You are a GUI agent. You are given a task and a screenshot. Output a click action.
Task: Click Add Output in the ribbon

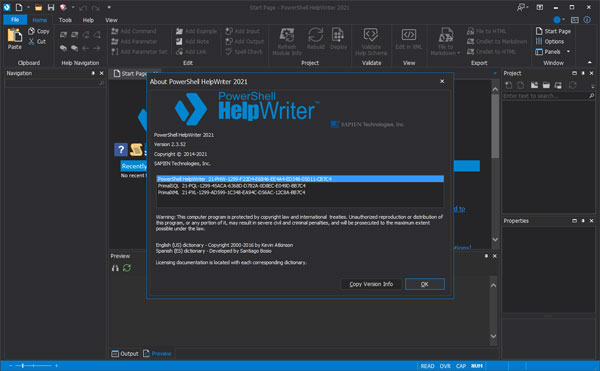pos(245,41)
